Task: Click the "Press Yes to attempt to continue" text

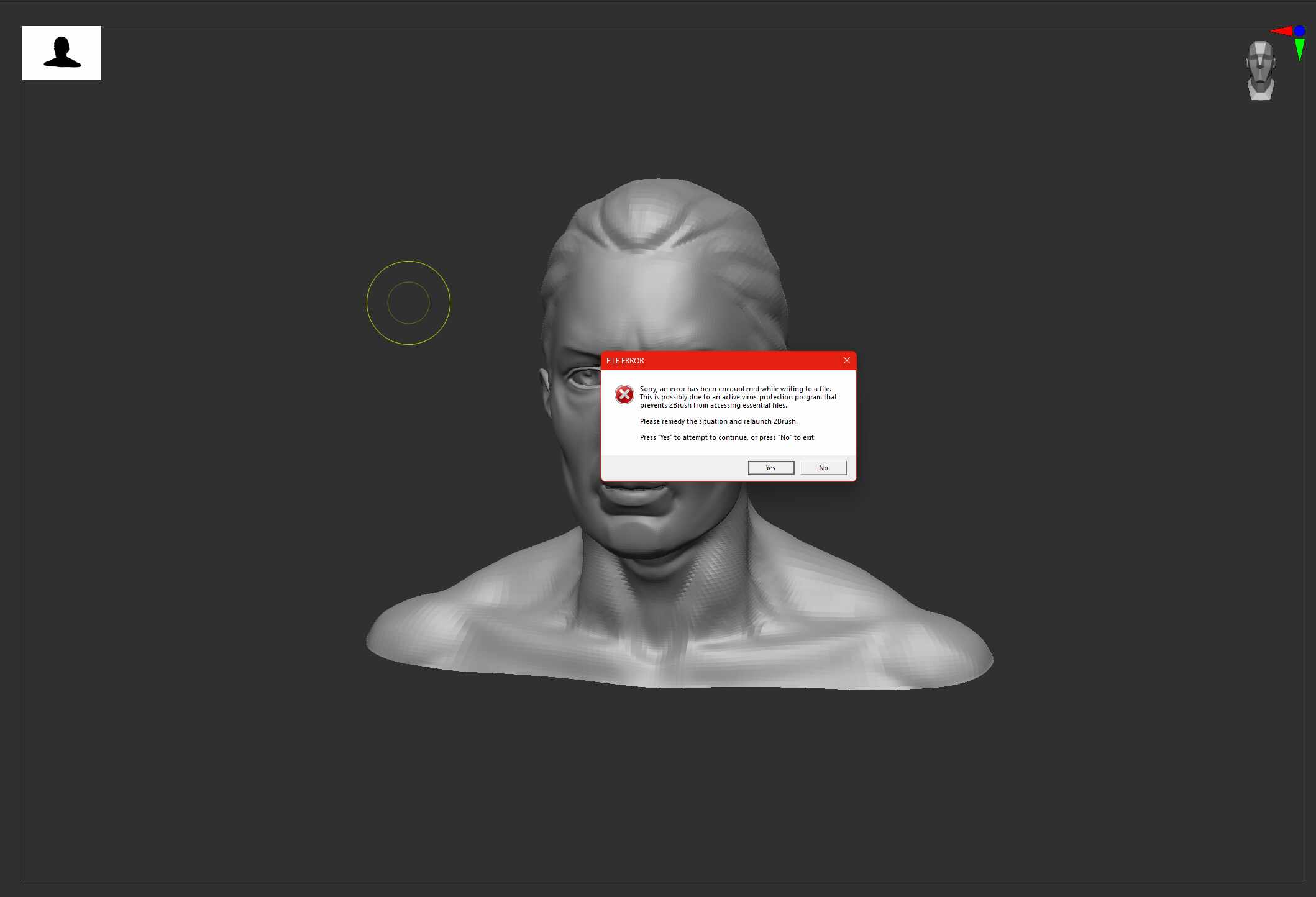Action: point(728,437)
